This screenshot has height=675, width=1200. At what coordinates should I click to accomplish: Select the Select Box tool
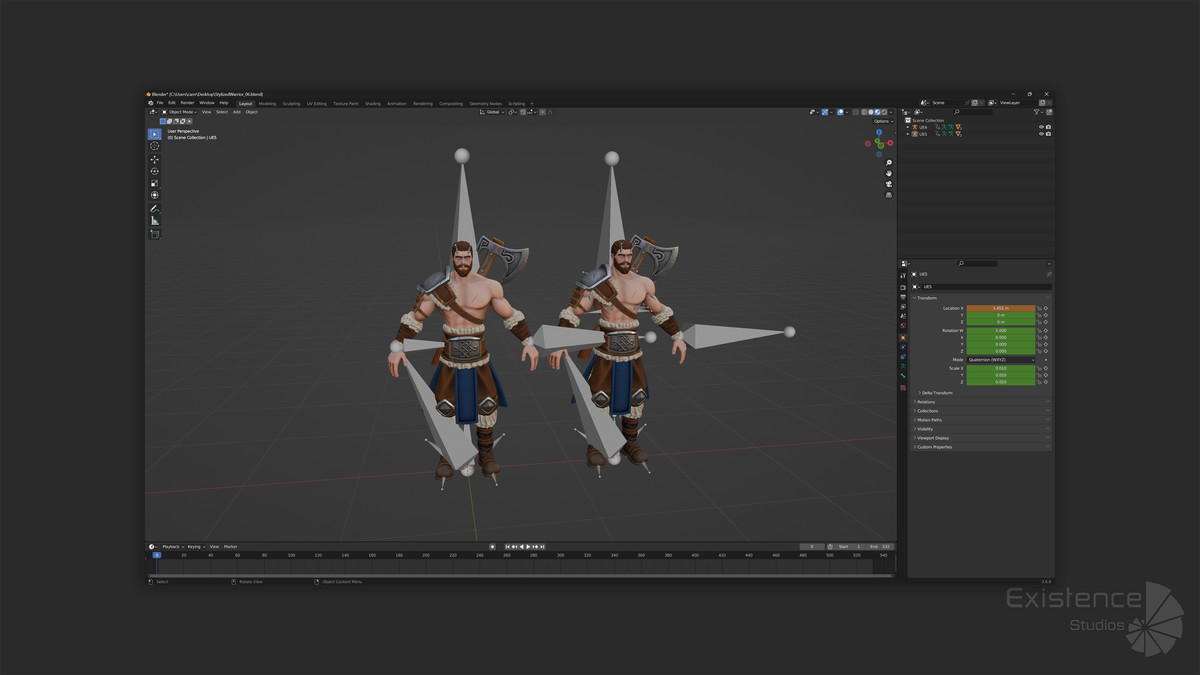[x=154, y=134]
